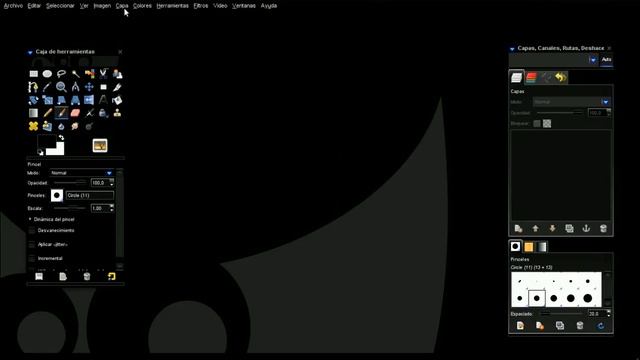Select the Fuzzy Select magic wand tool

click(76, 74)
